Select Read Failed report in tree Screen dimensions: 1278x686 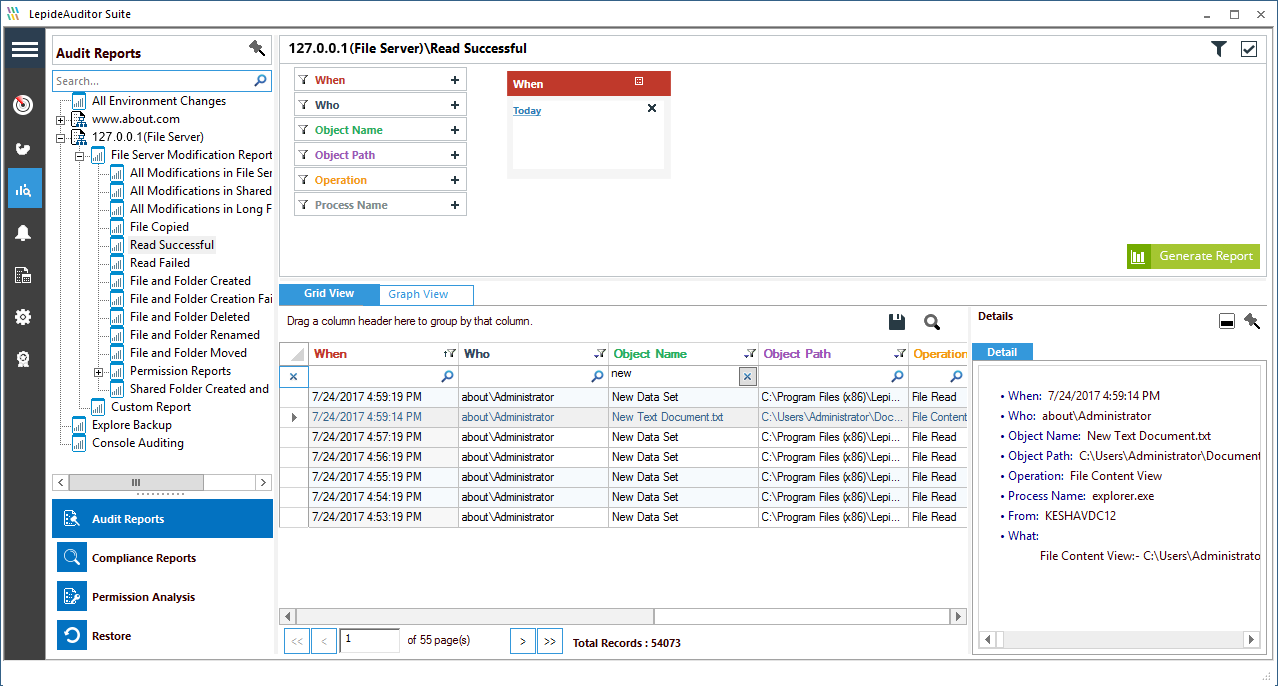pyautogui.click(x=160, y=263)
